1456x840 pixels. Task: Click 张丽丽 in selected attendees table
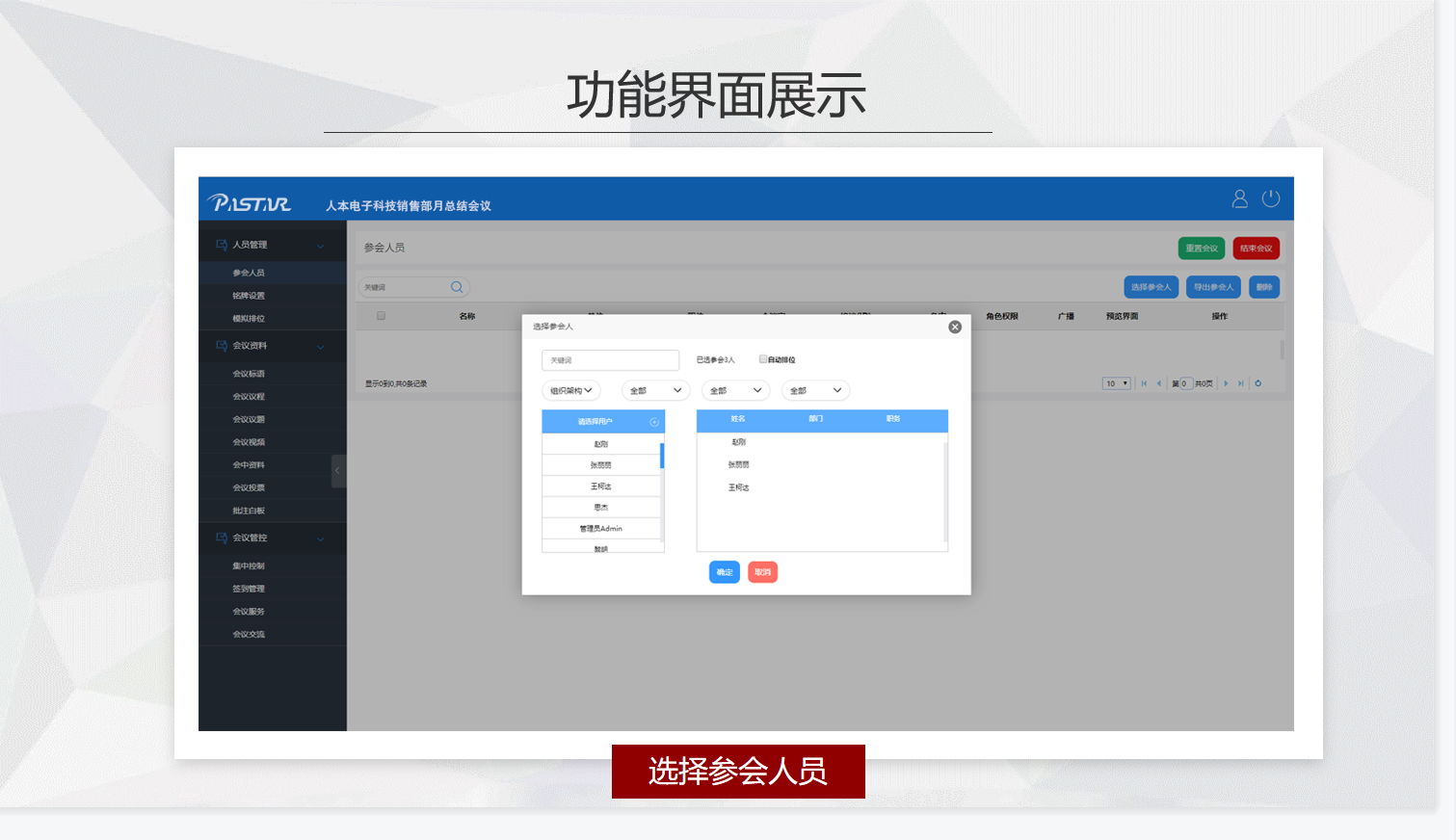[739, 464]
